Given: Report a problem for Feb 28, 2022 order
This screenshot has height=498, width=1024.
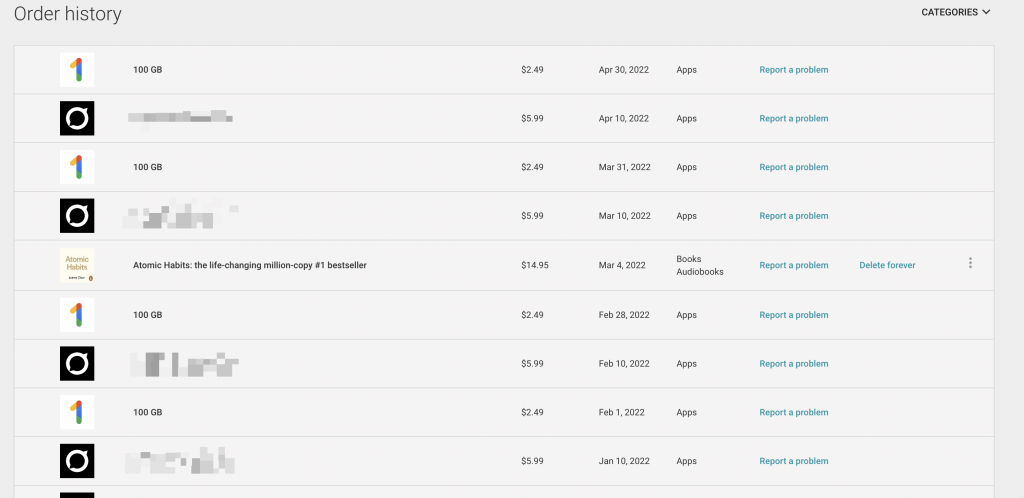Looking at the screenshot, I should (793, 315).
